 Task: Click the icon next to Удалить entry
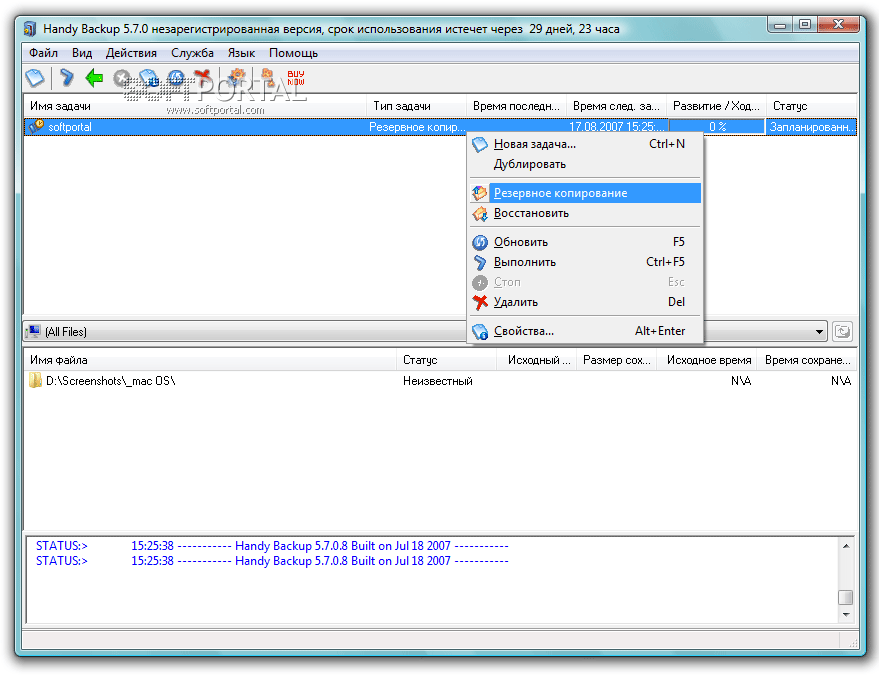coord(480,302)
